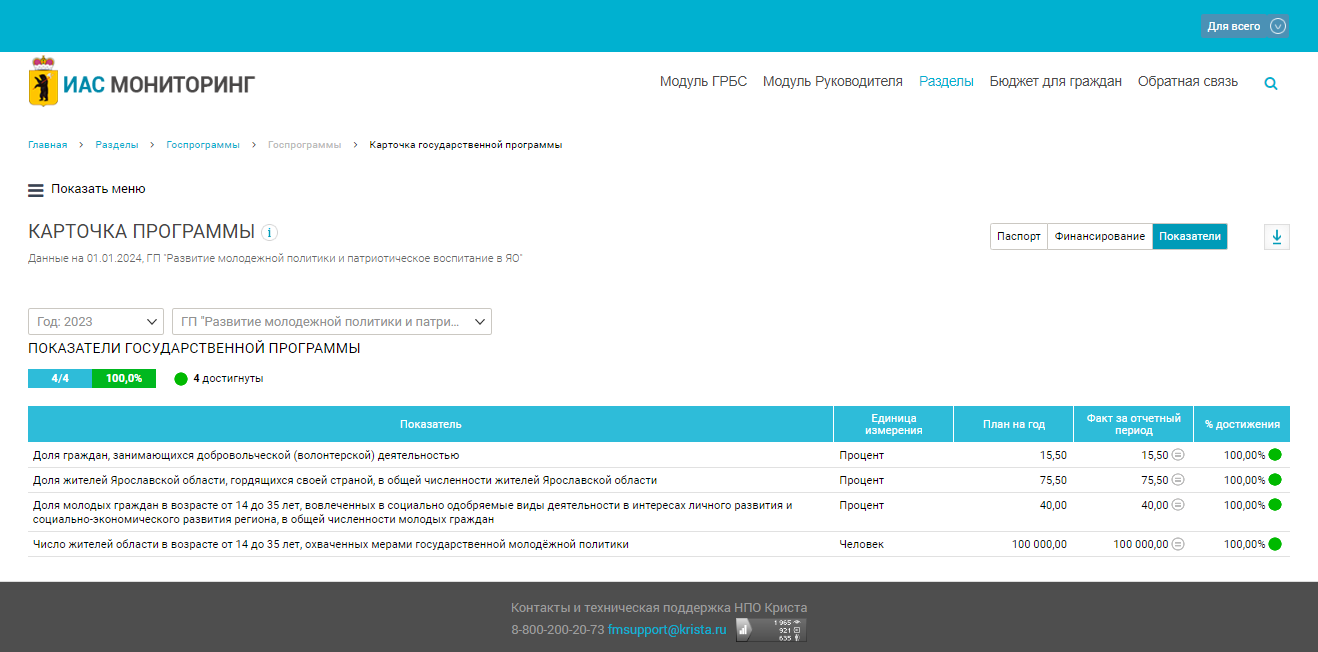Go to Главная in breadcrumbs
This screenshot has width=1318, height=652.
click(x=47, y=145)
